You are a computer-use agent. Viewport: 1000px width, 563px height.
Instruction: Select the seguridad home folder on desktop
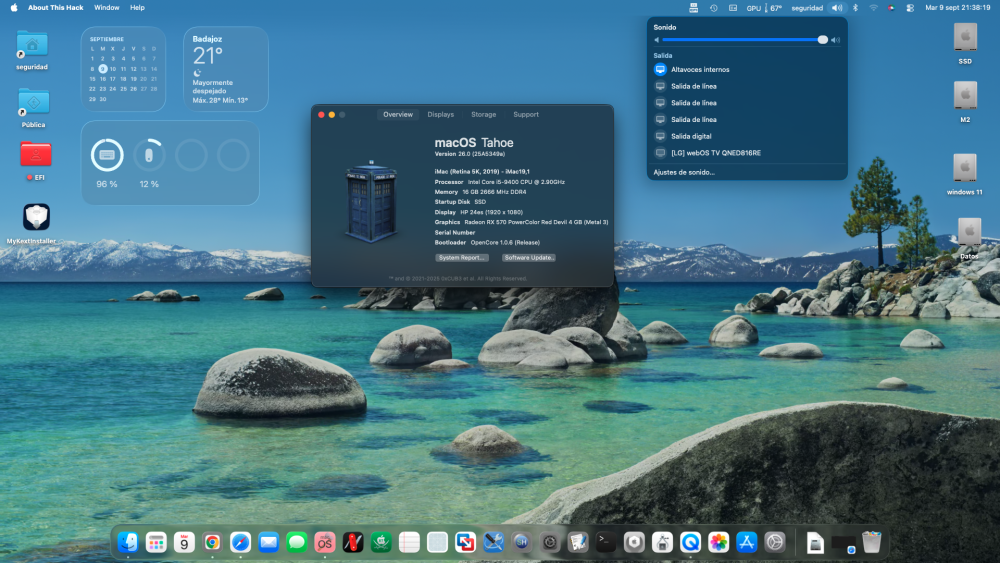coord(32,44)
